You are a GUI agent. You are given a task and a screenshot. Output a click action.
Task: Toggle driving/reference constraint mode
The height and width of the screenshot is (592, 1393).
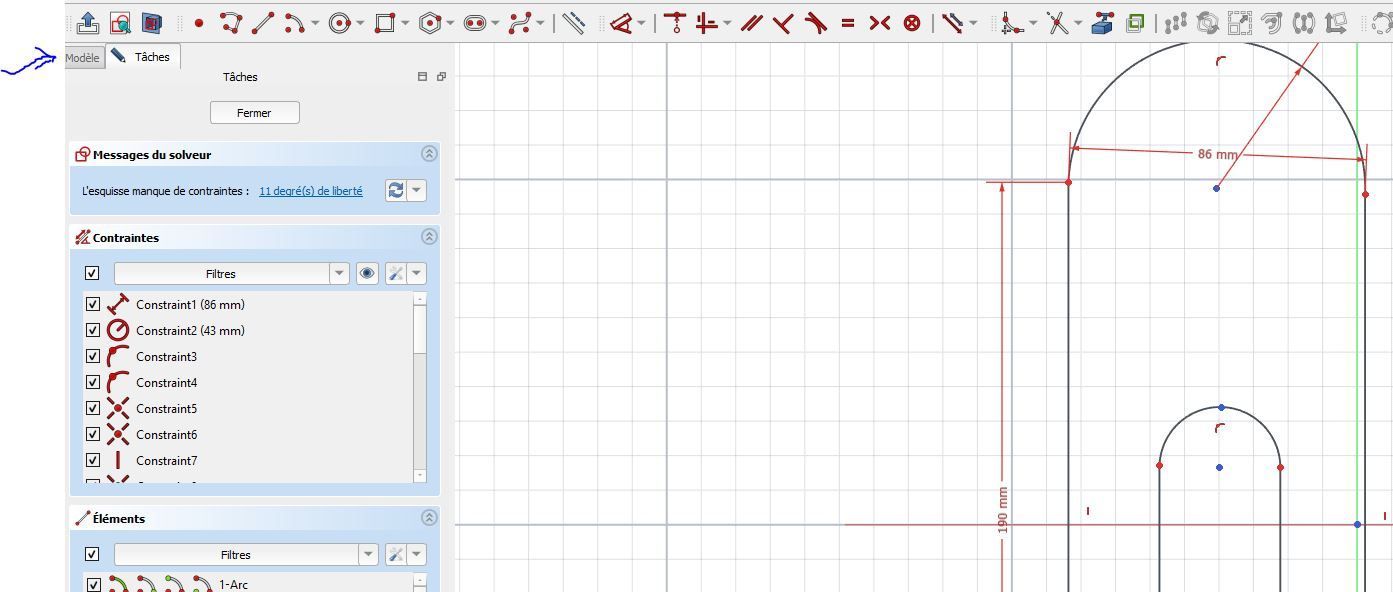pyautogui.click(x=952, y=22)
